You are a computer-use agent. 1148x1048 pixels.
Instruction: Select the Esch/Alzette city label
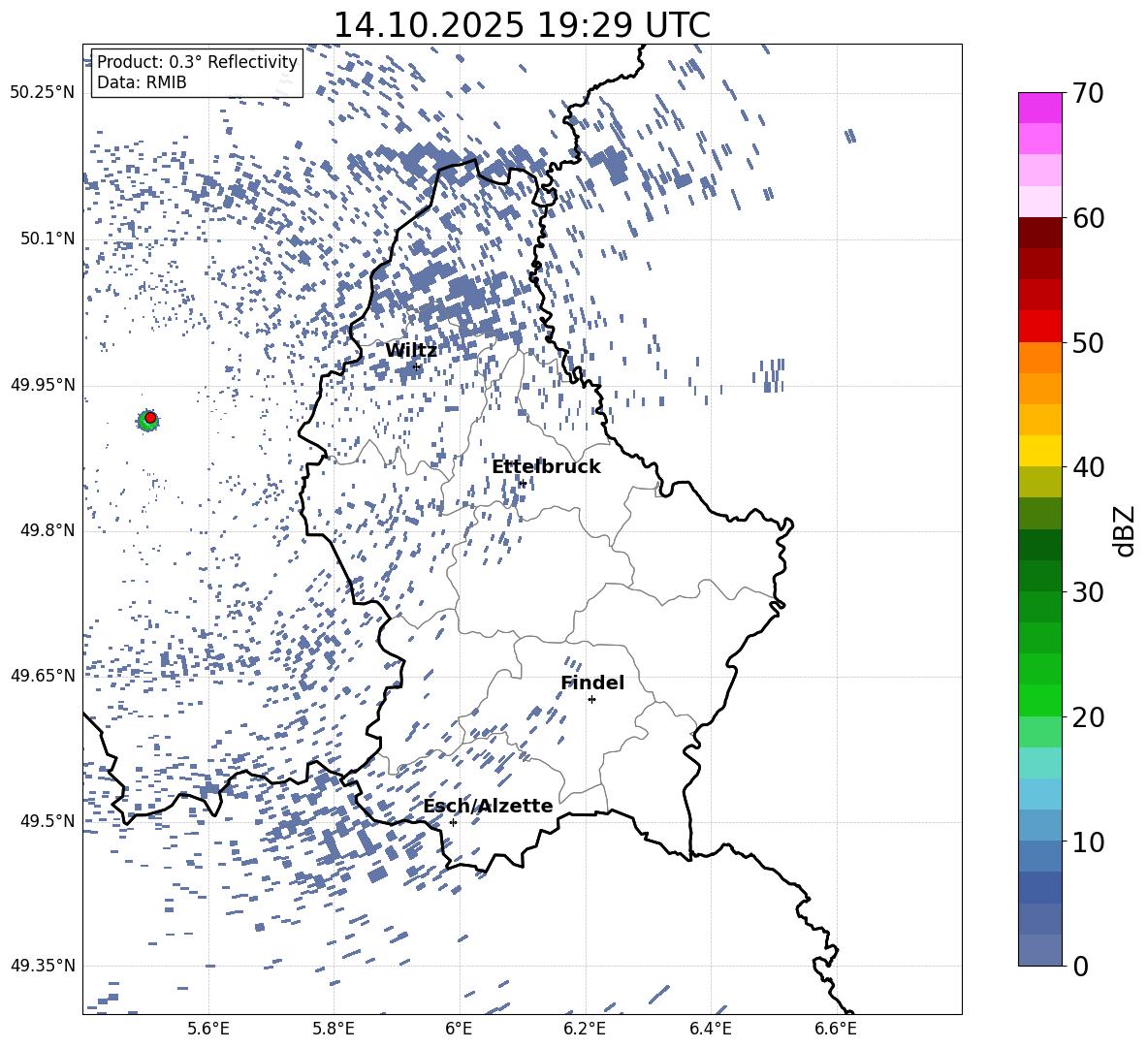point(488,806)
